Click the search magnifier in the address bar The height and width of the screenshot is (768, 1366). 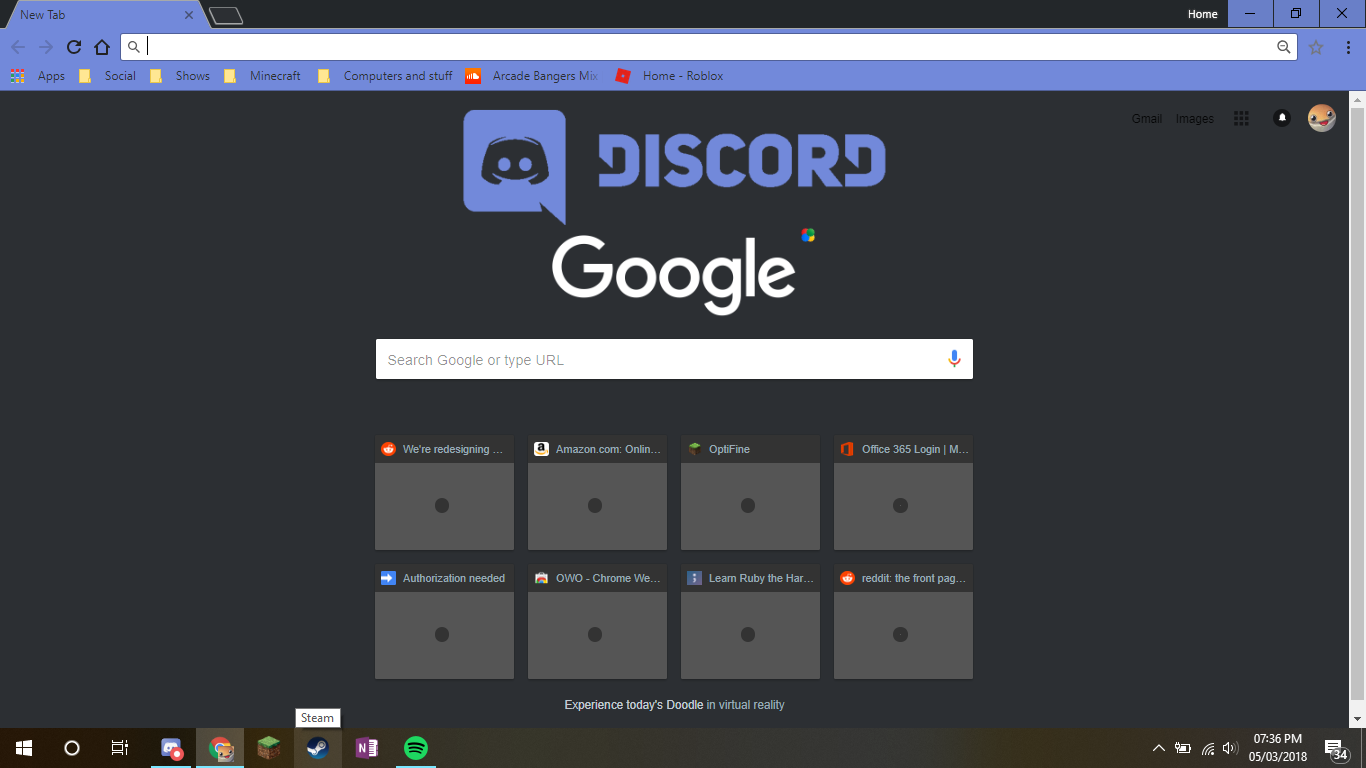pyautogui.click(x=134, y=46)
